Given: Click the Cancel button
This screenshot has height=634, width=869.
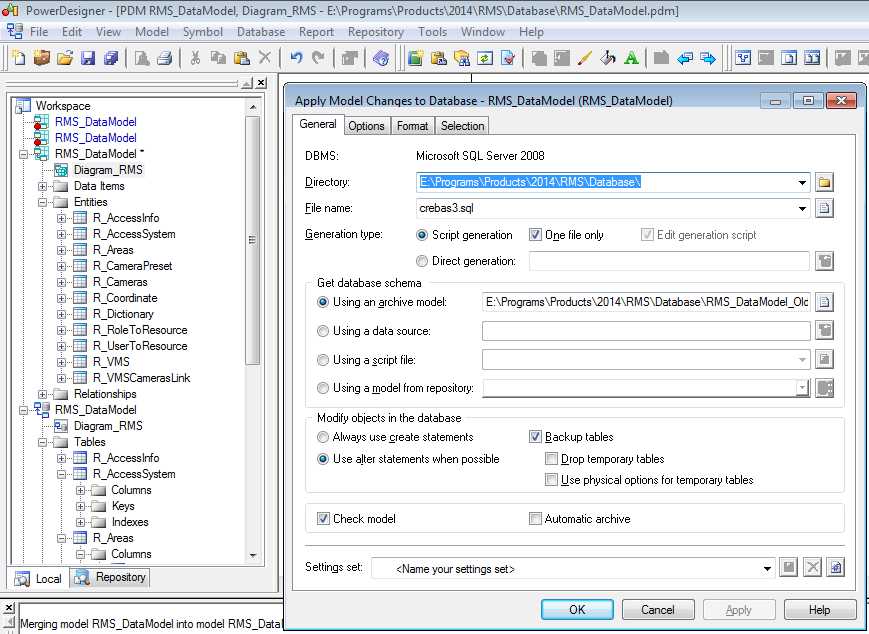Looking at the screenshot, I should [x=658, y=610].
